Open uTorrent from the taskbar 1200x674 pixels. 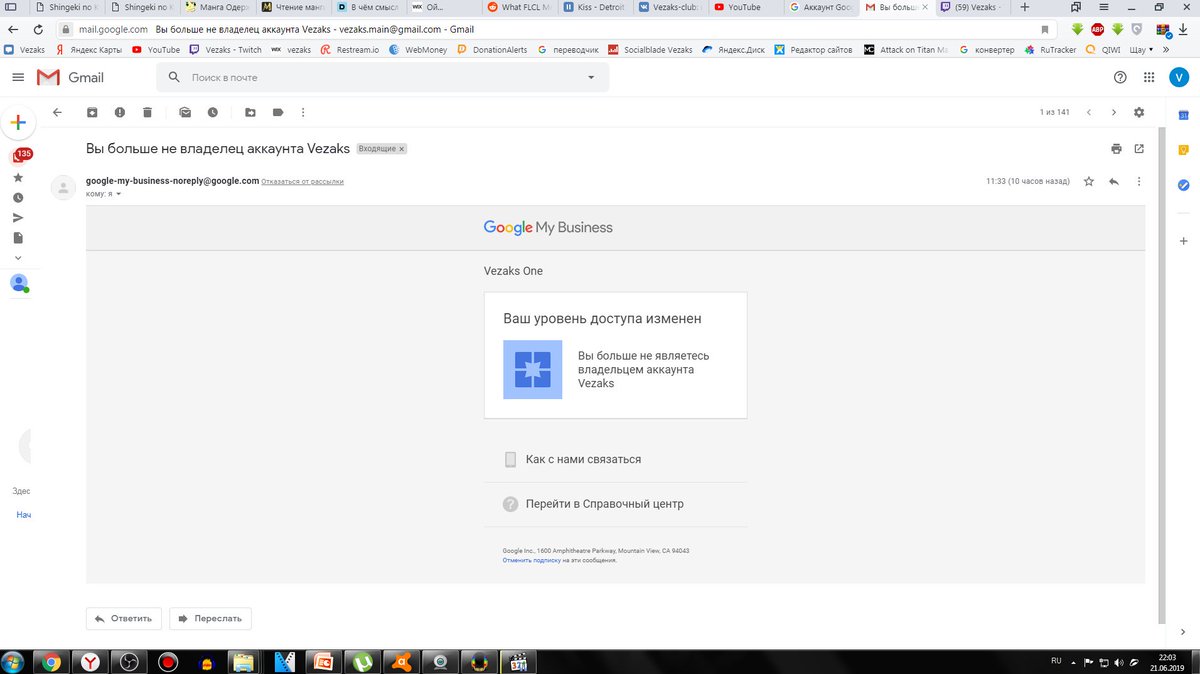[363, 661]
